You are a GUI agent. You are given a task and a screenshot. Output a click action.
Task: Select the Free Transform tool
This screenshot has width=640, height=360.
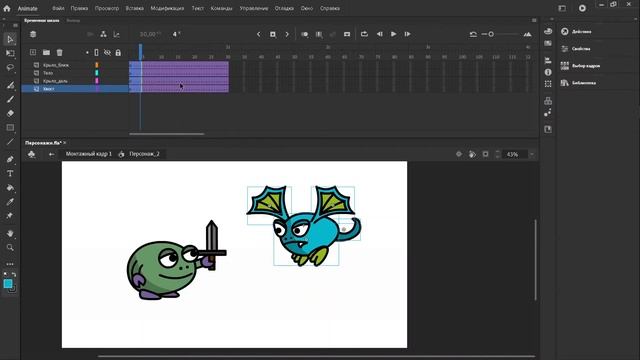click(10, 53)
